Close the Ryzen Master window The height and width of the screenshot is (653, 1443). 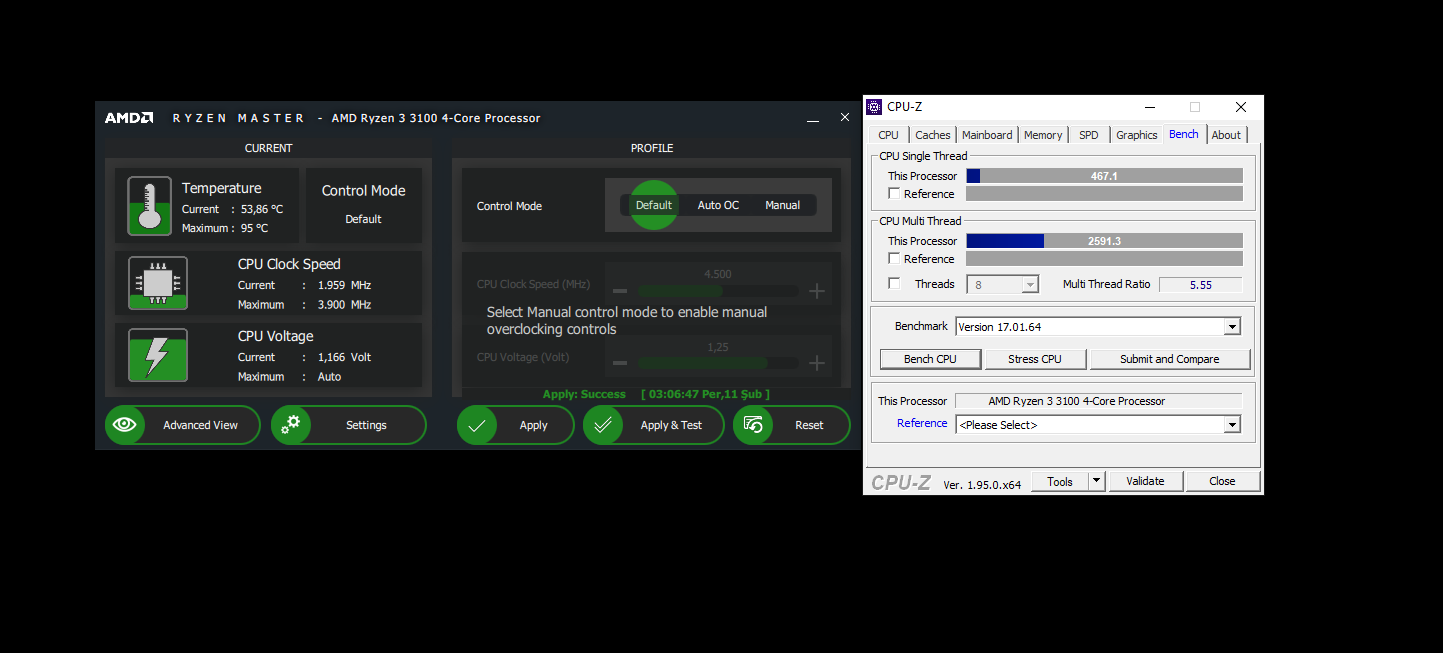point(844,118)
